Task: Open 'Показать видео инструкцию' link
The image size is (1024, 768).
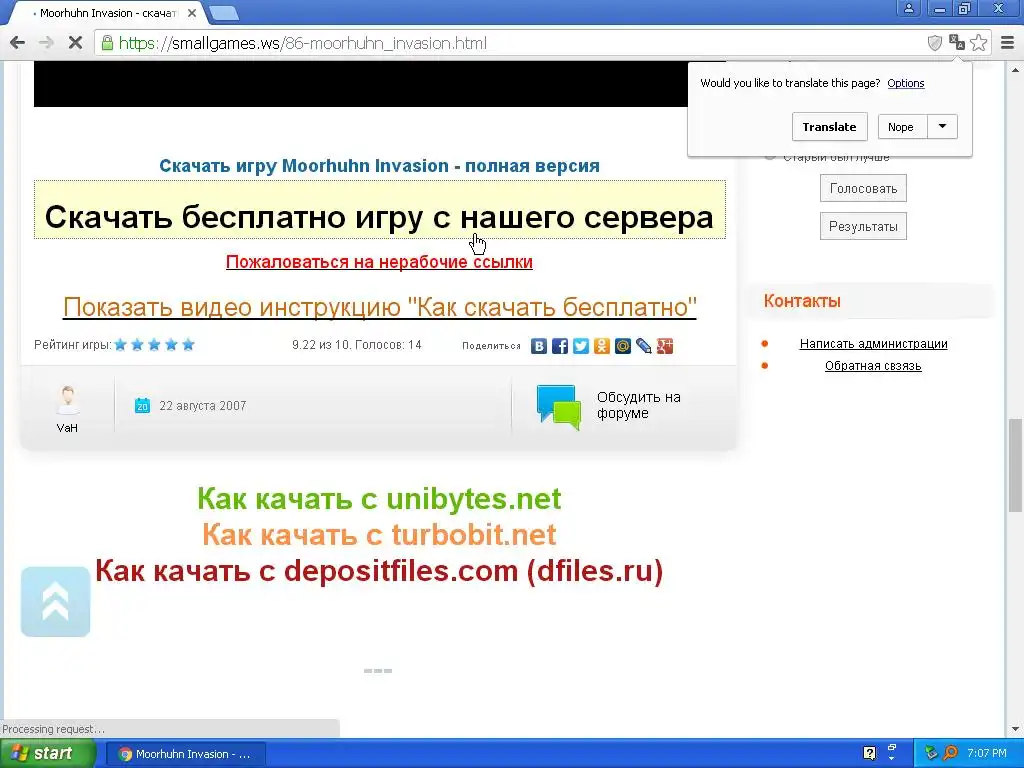Action: [379, 307]
